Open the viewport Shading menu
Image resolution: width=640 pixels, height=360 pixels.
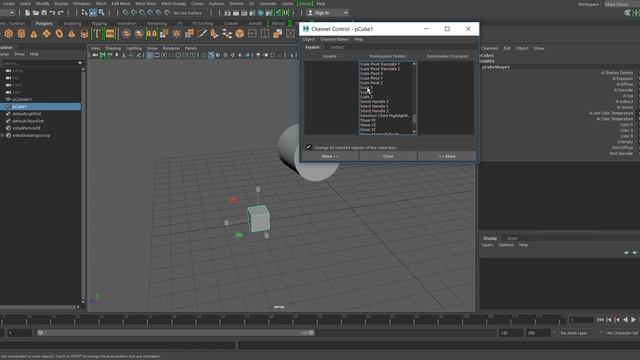coord(113,48)
